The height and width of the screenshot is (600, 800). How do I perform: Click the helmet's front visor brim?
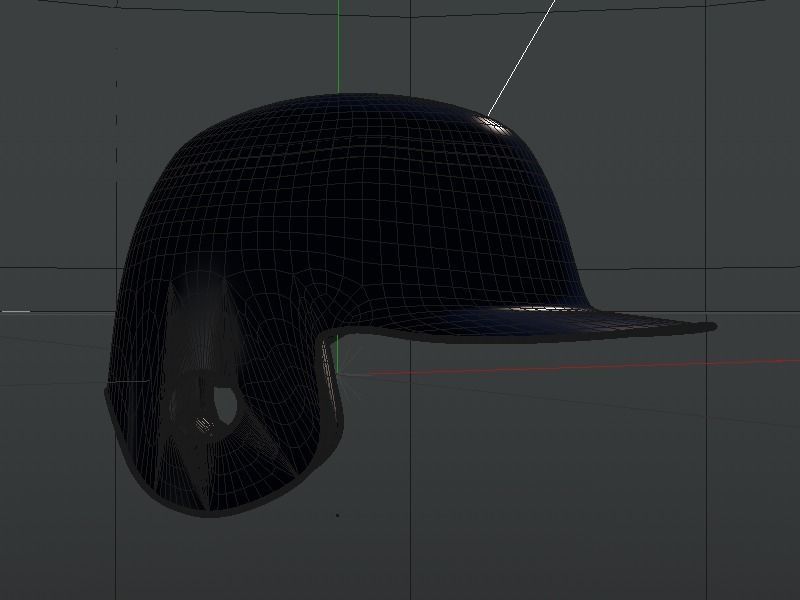click(x=551, y=324)
